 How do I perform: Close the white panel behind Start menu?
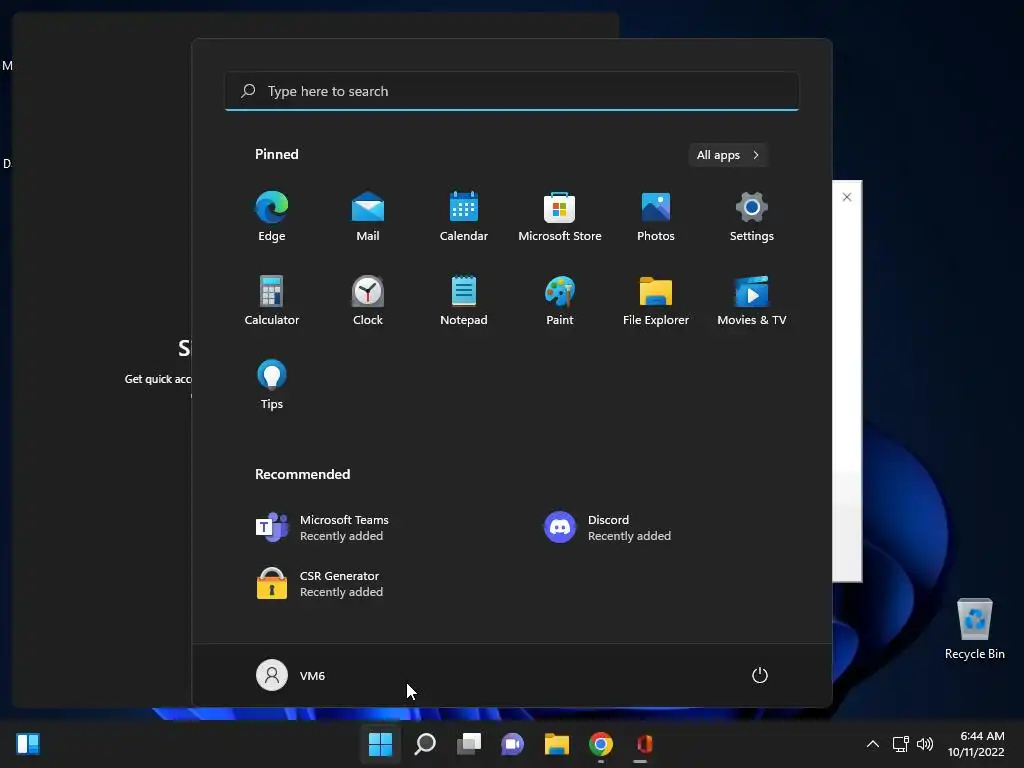[x=847, y=197]
